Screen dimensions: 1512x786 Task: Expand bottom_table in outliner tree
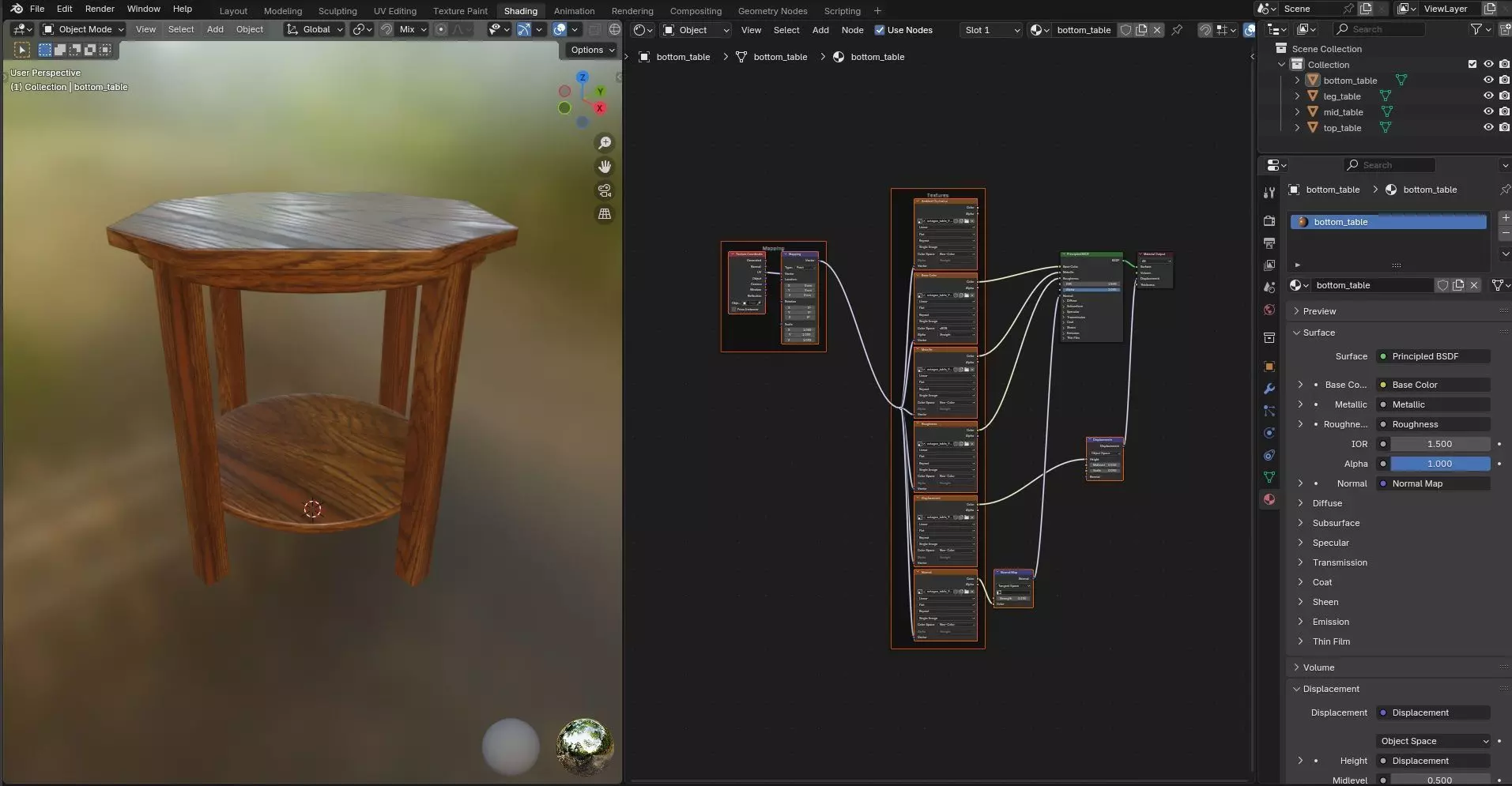tap(1297, 81)
